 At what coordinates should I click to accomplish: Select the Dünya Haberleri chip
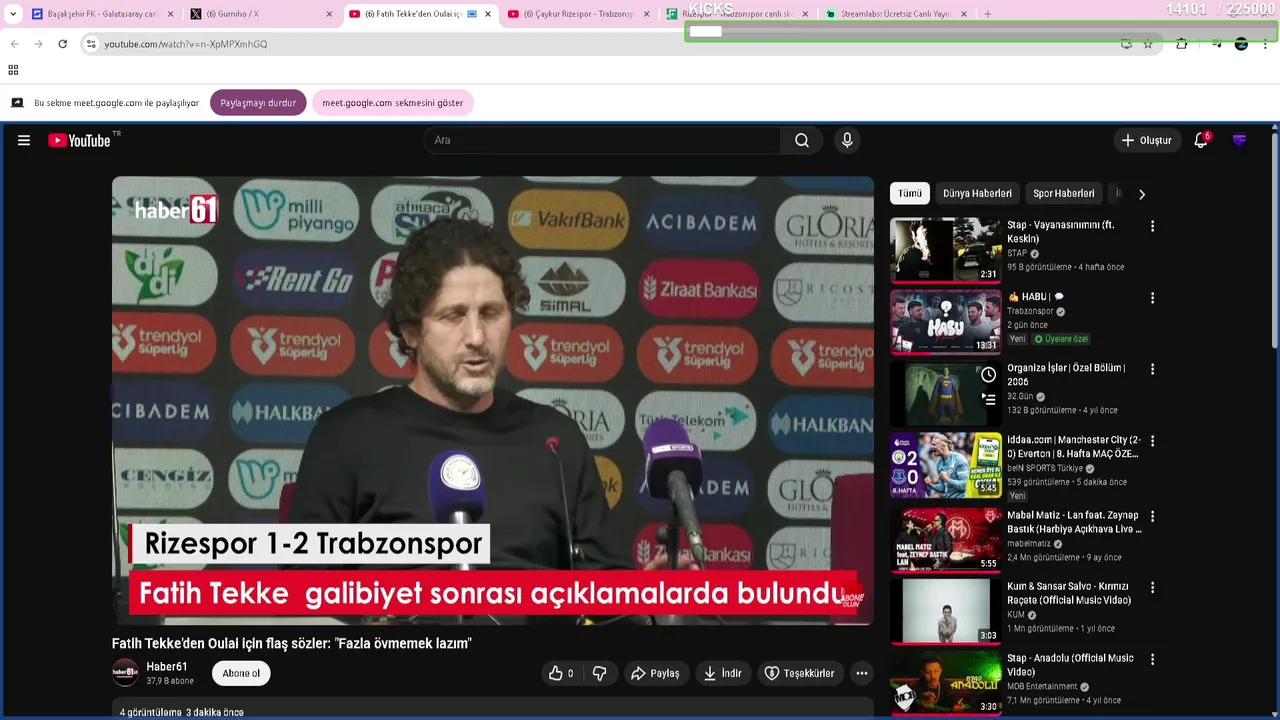tap(977, 194)
